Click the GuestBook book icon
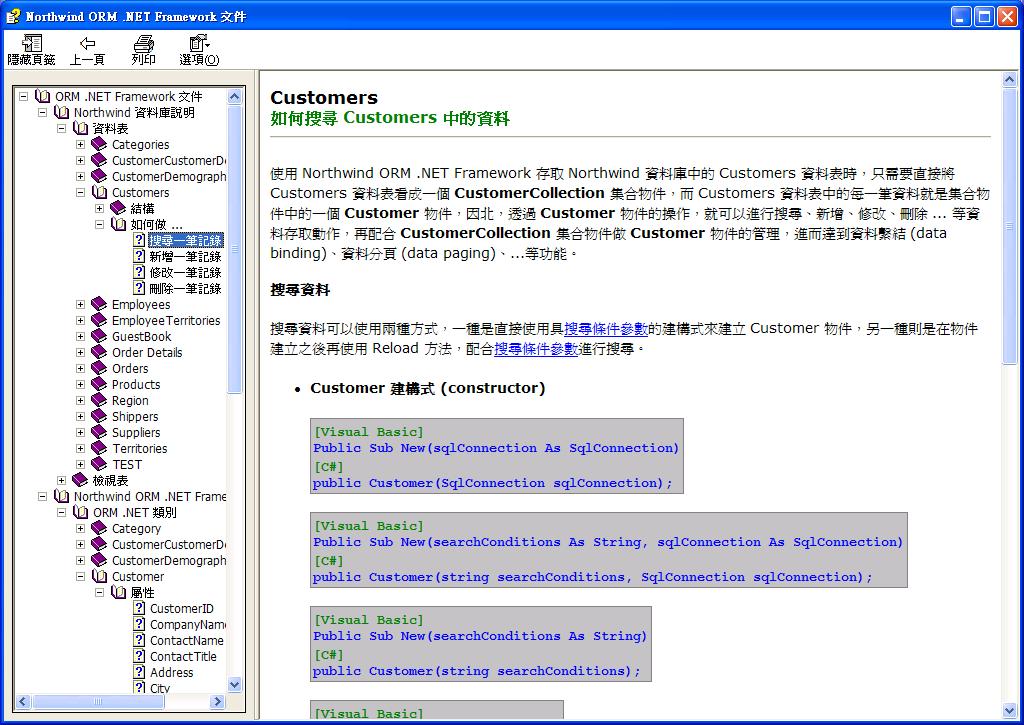 click(99, 336)
